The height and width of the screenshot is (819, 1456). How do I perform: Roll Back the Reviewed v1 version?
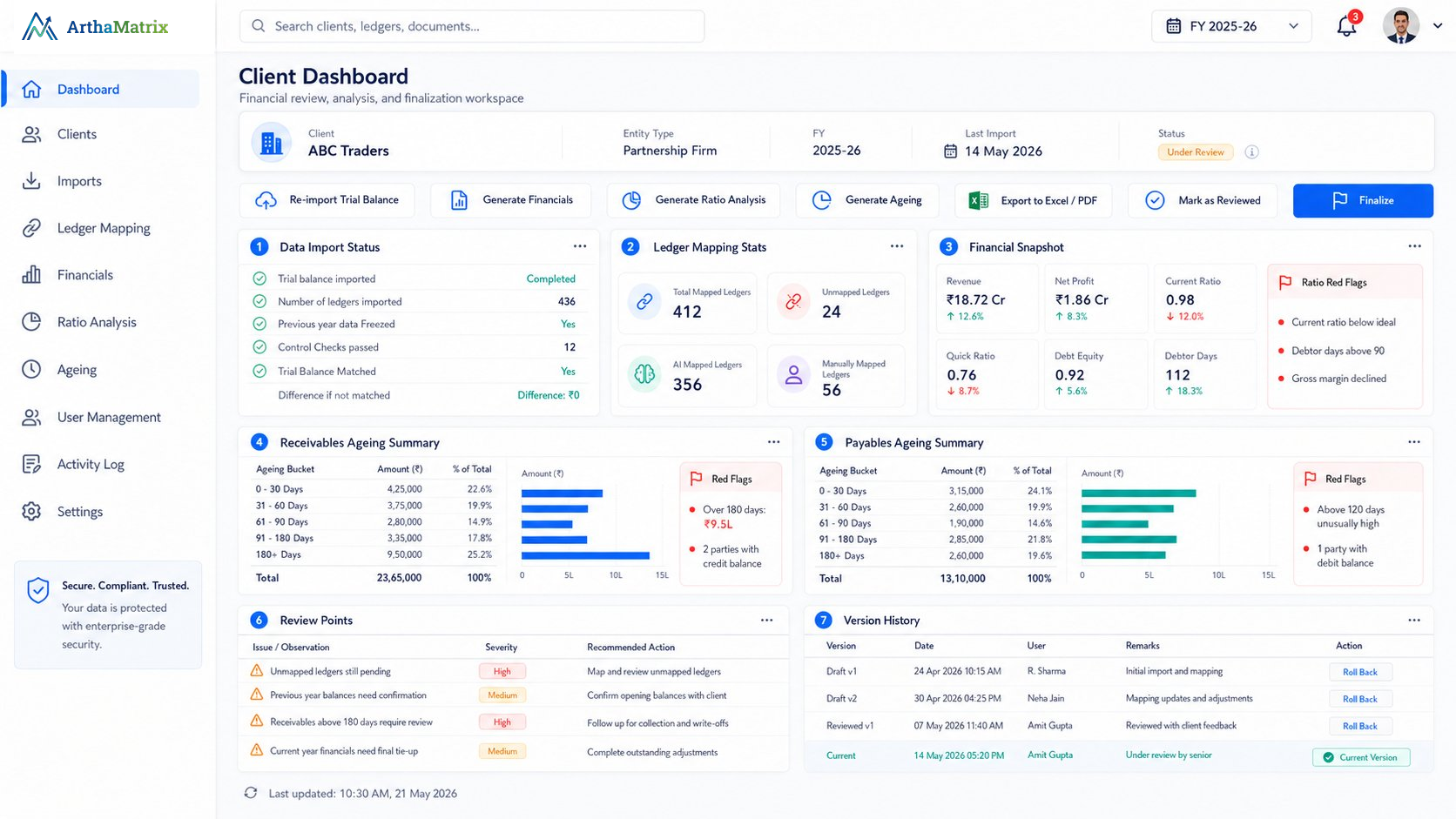click(1360, 726)
